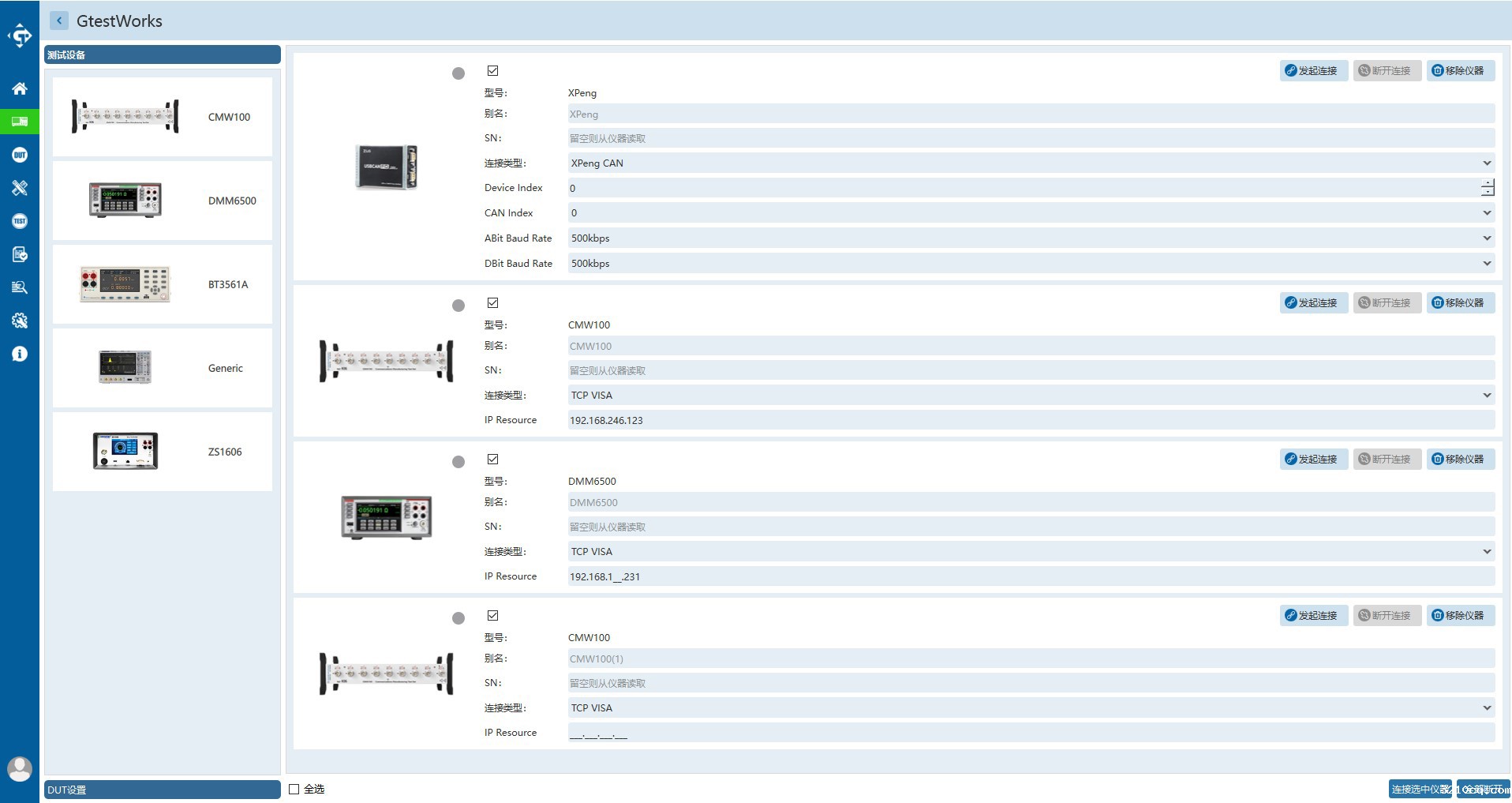The image size is (1512, 803).
Task: Uncheck the DMM6500 instrument checkbox
Action: (493, 460)
